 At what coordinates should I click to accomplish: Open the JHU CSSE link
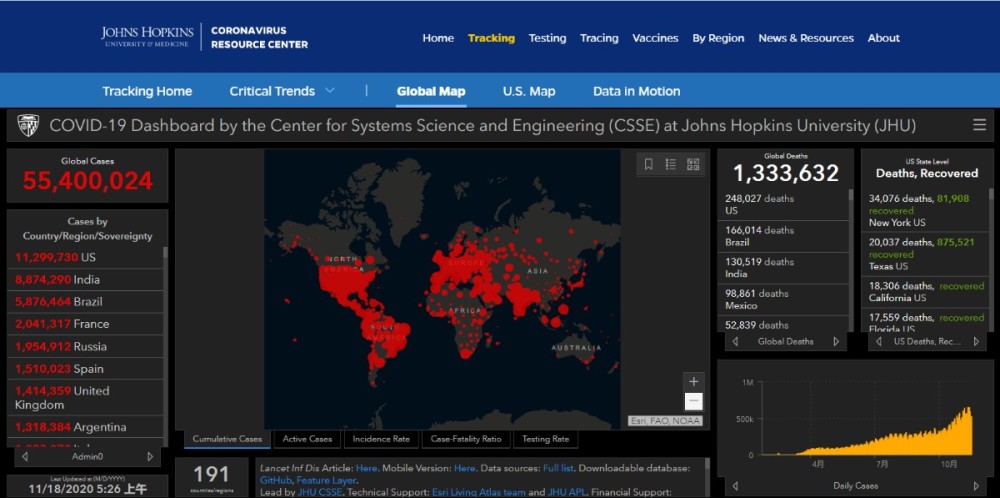320,492
